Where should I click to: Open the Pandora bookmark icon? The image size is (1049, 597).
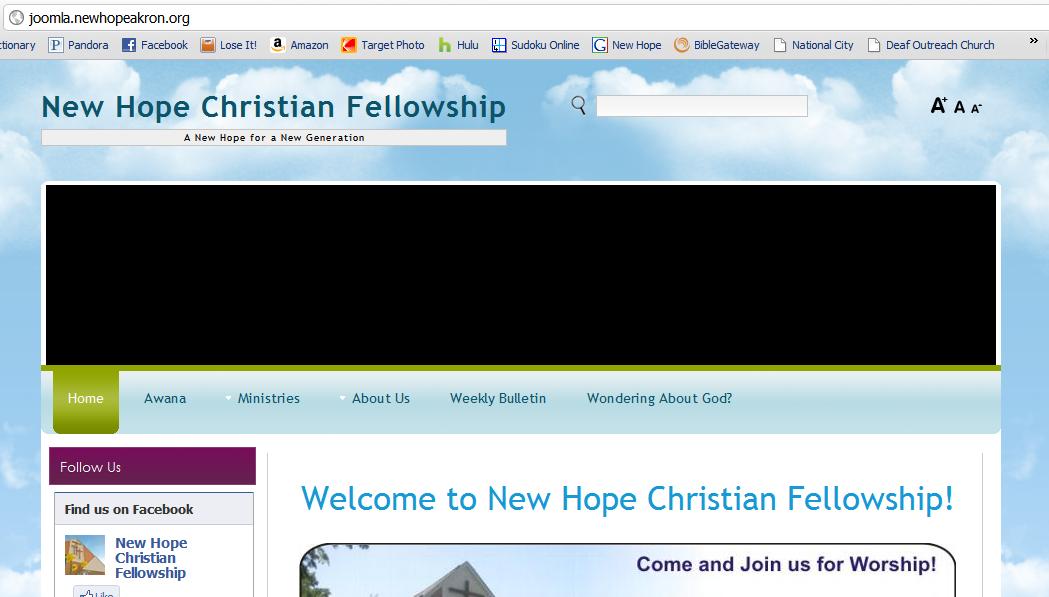(56, 45)
